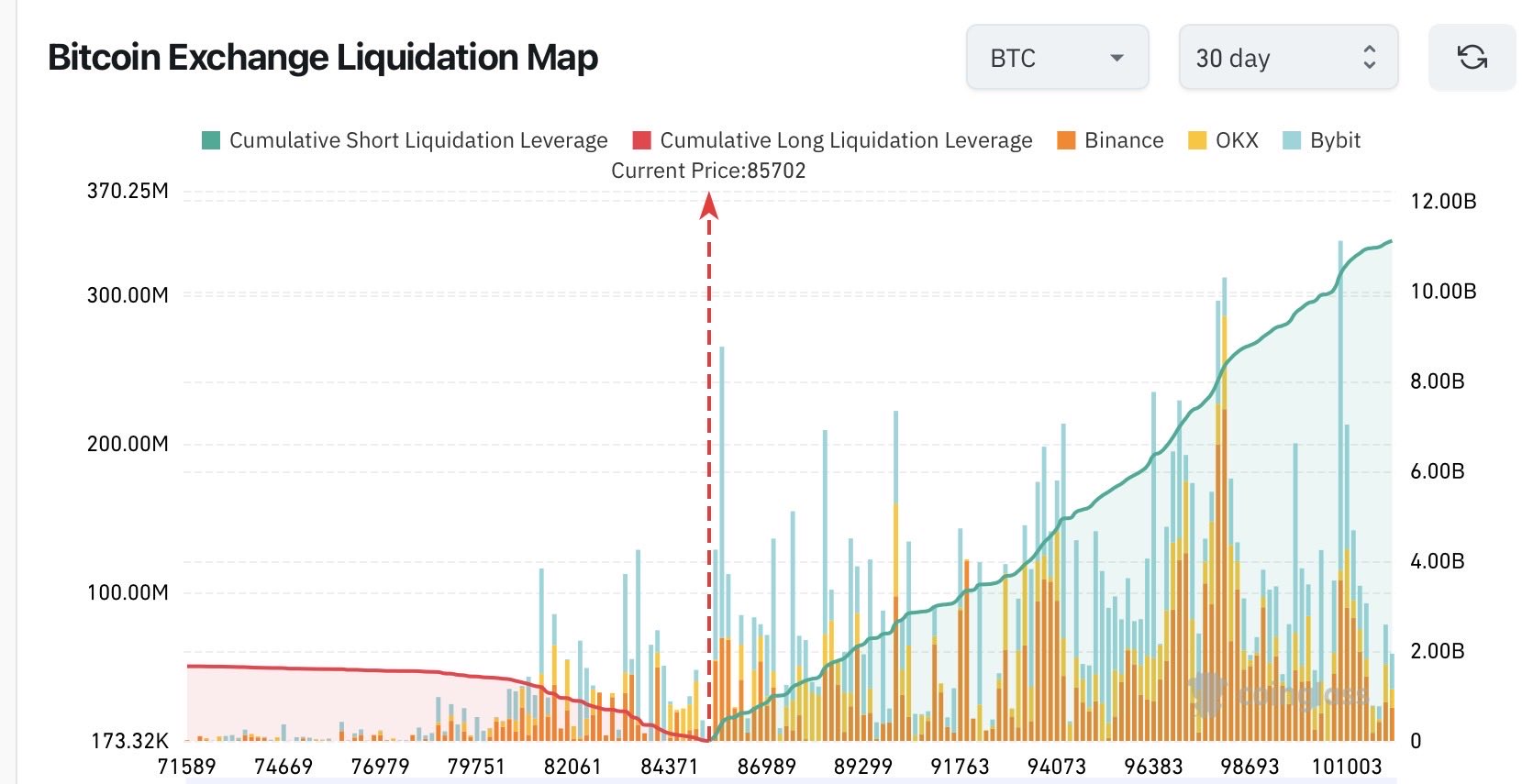This screenshot has height=784, width=1522.
Task: Toggle the Cumulative Long Liquidation Leverage legend
Action: point(845,140)
